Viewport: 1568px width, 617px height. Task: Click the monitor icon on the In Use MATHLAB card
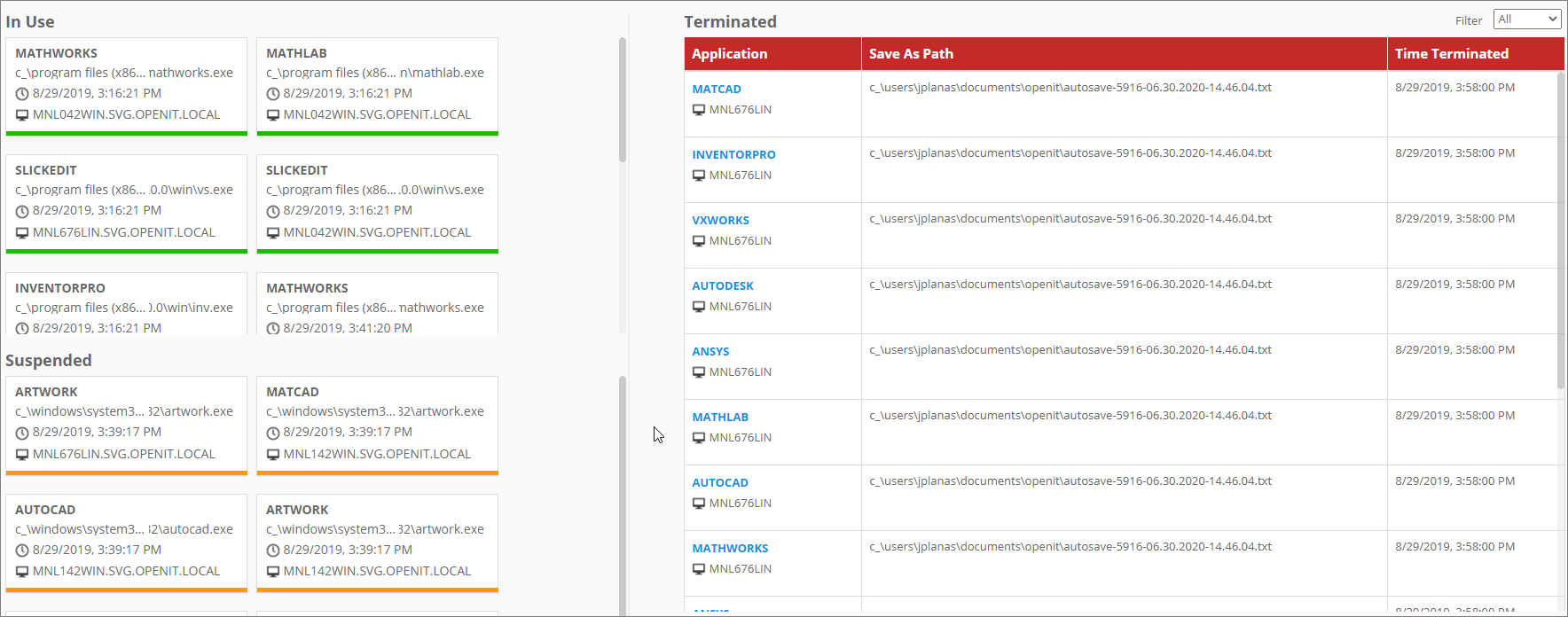pos(273,115)
